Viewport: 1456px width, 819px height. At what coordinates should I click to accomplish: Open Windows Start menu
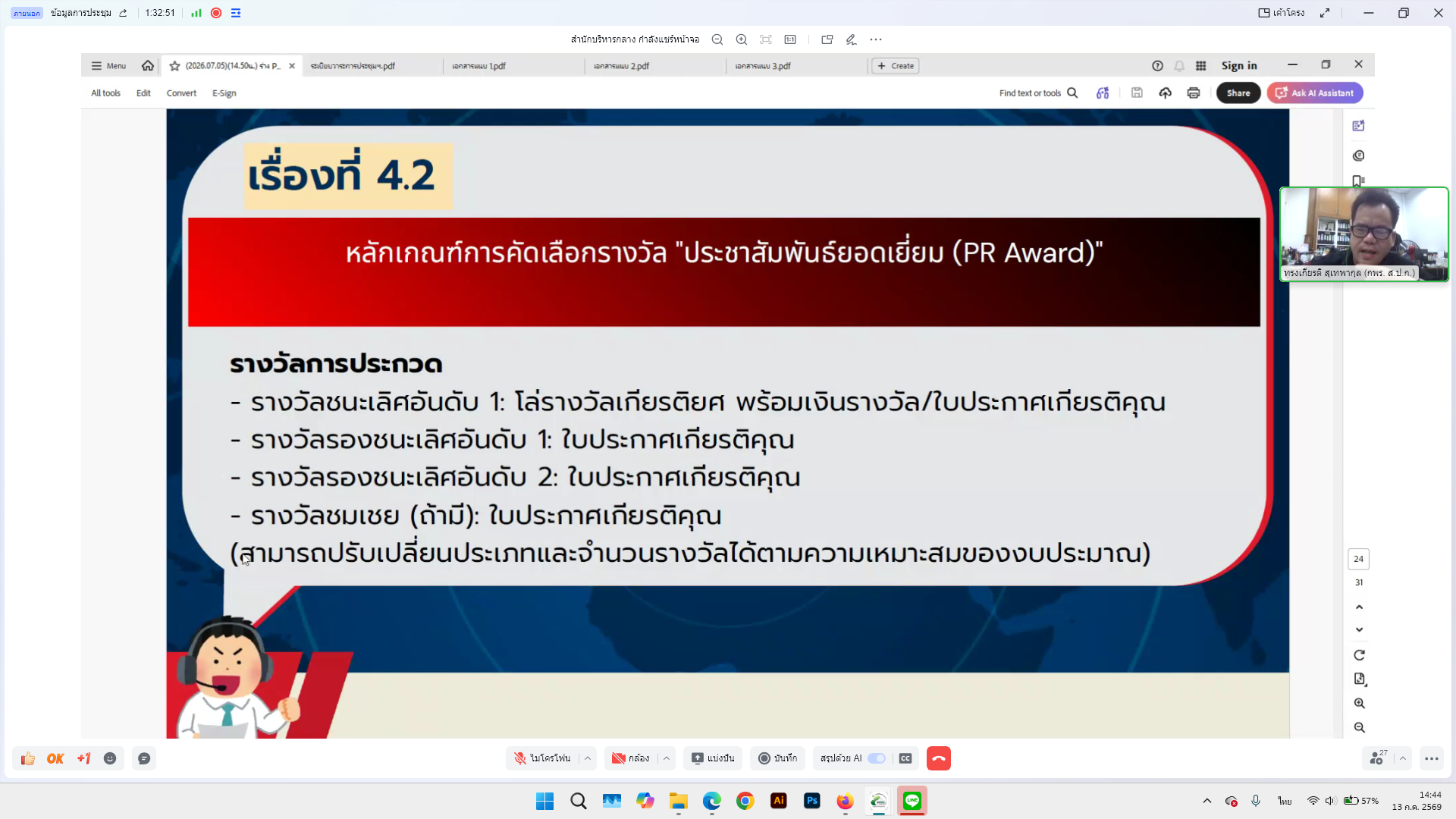tap(544, 801)
